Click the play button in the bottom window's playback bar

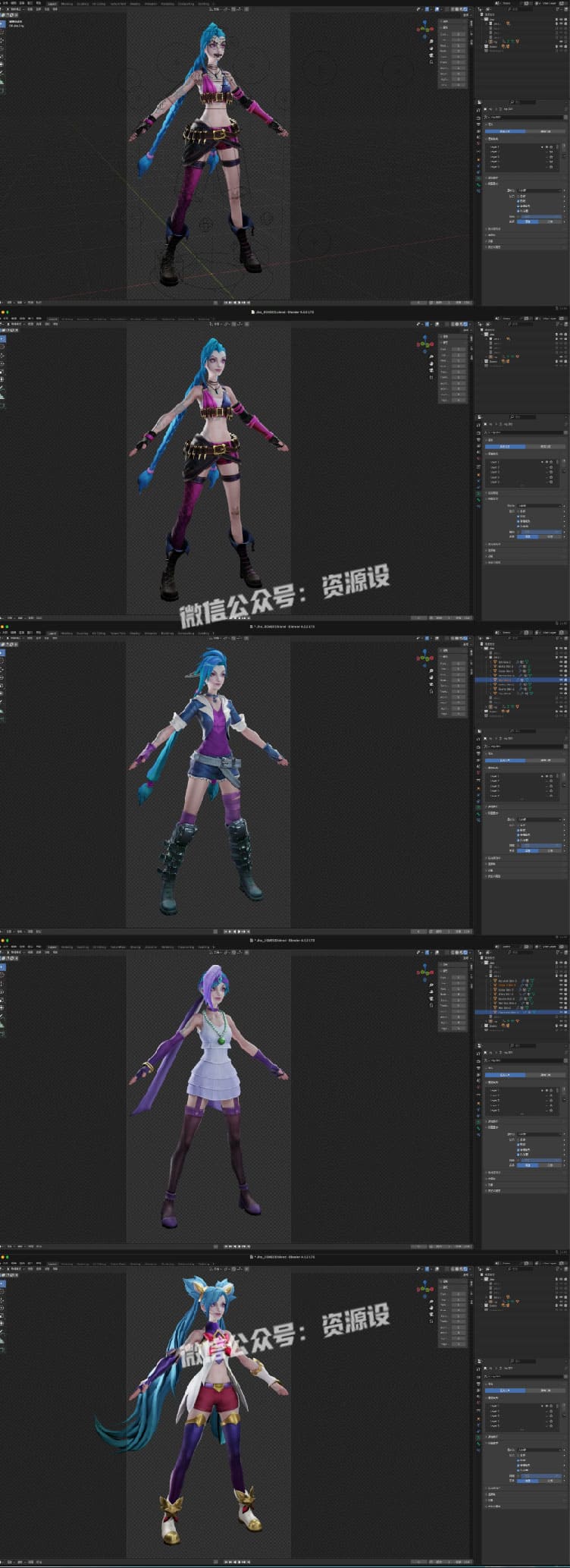tap(240, 1562)
